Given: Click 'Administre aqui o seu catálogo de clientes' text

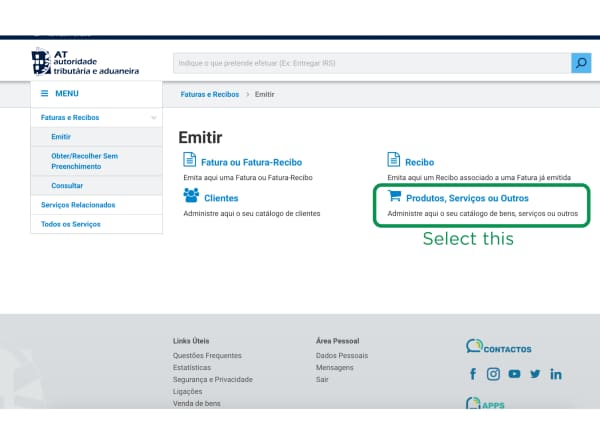Looking at the screenshot, I should pyautogui.click(x=252, y=214).
